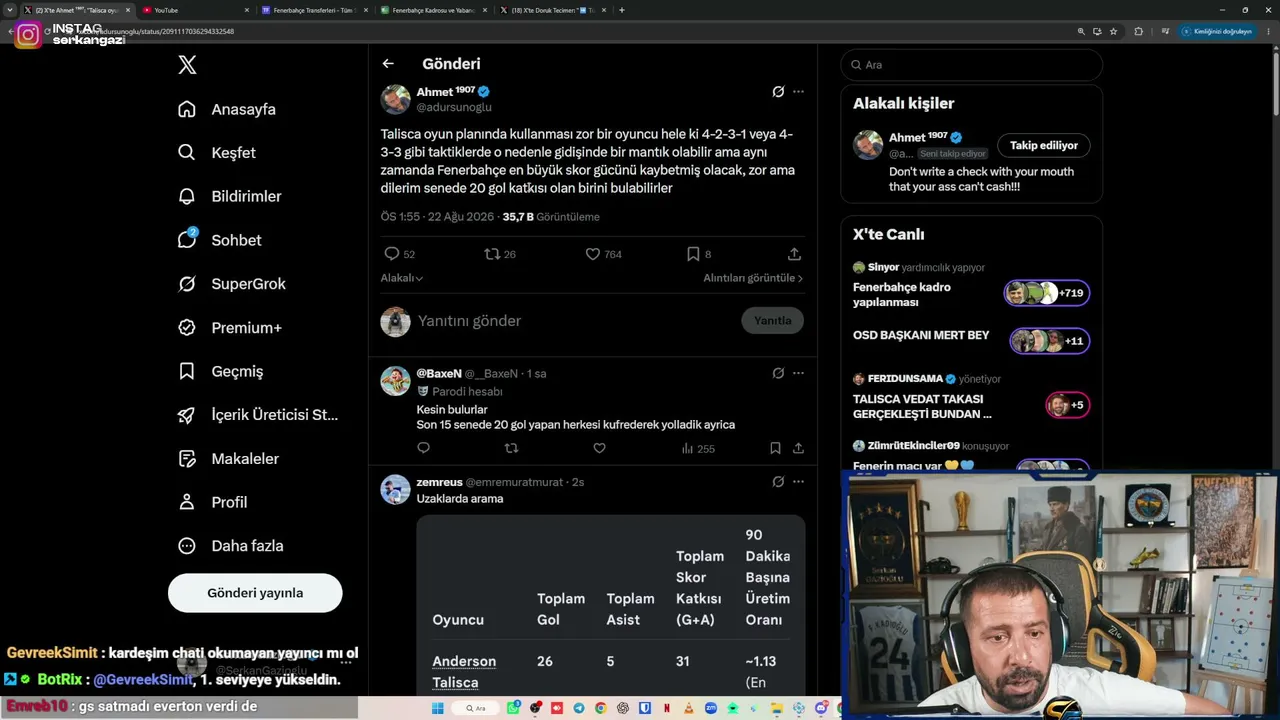Open Sohbet messages
Viewport: 1280px width, 720px height.
point(219,240)
